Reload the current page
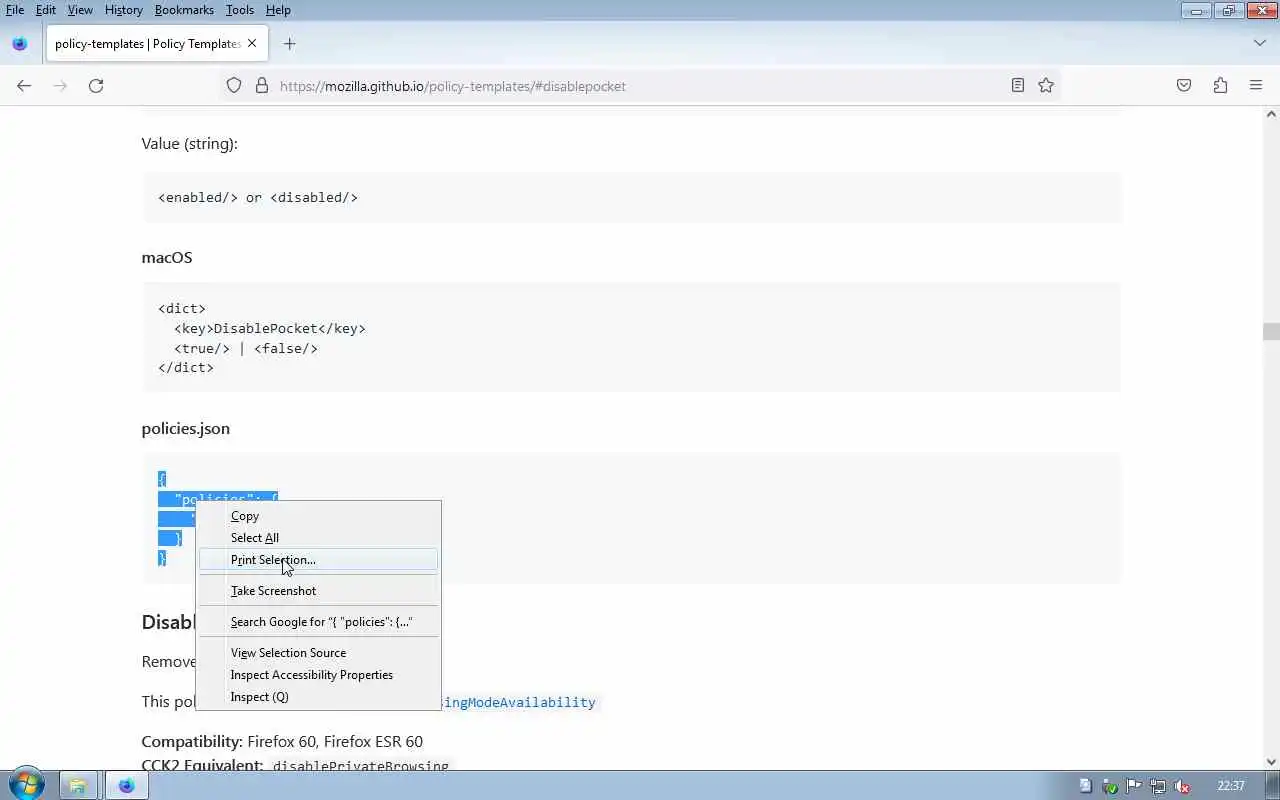This screenshot has width=1280, height=800. 96,86
